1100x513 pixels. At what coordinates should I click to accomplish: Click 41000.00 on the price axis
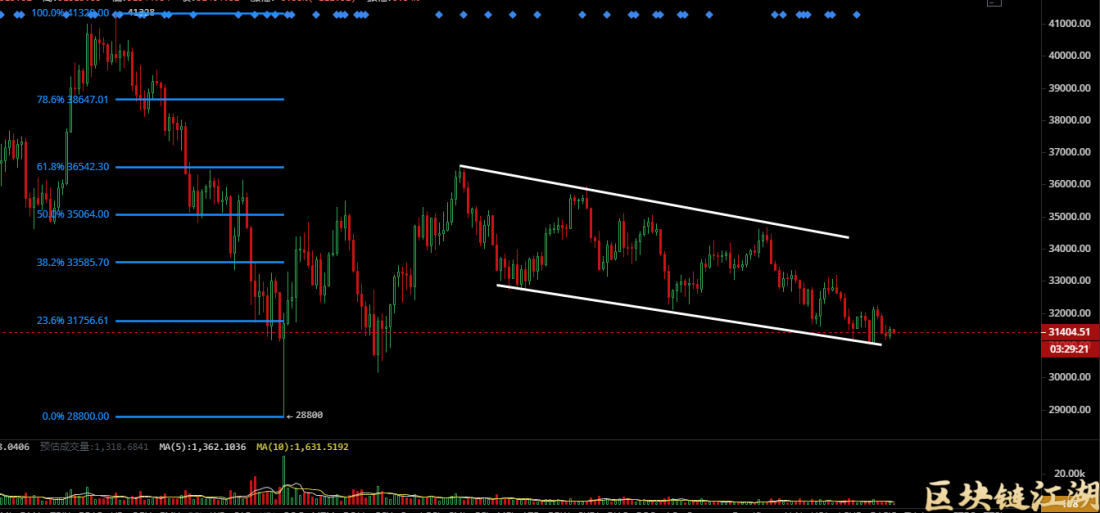(1069, 24)
